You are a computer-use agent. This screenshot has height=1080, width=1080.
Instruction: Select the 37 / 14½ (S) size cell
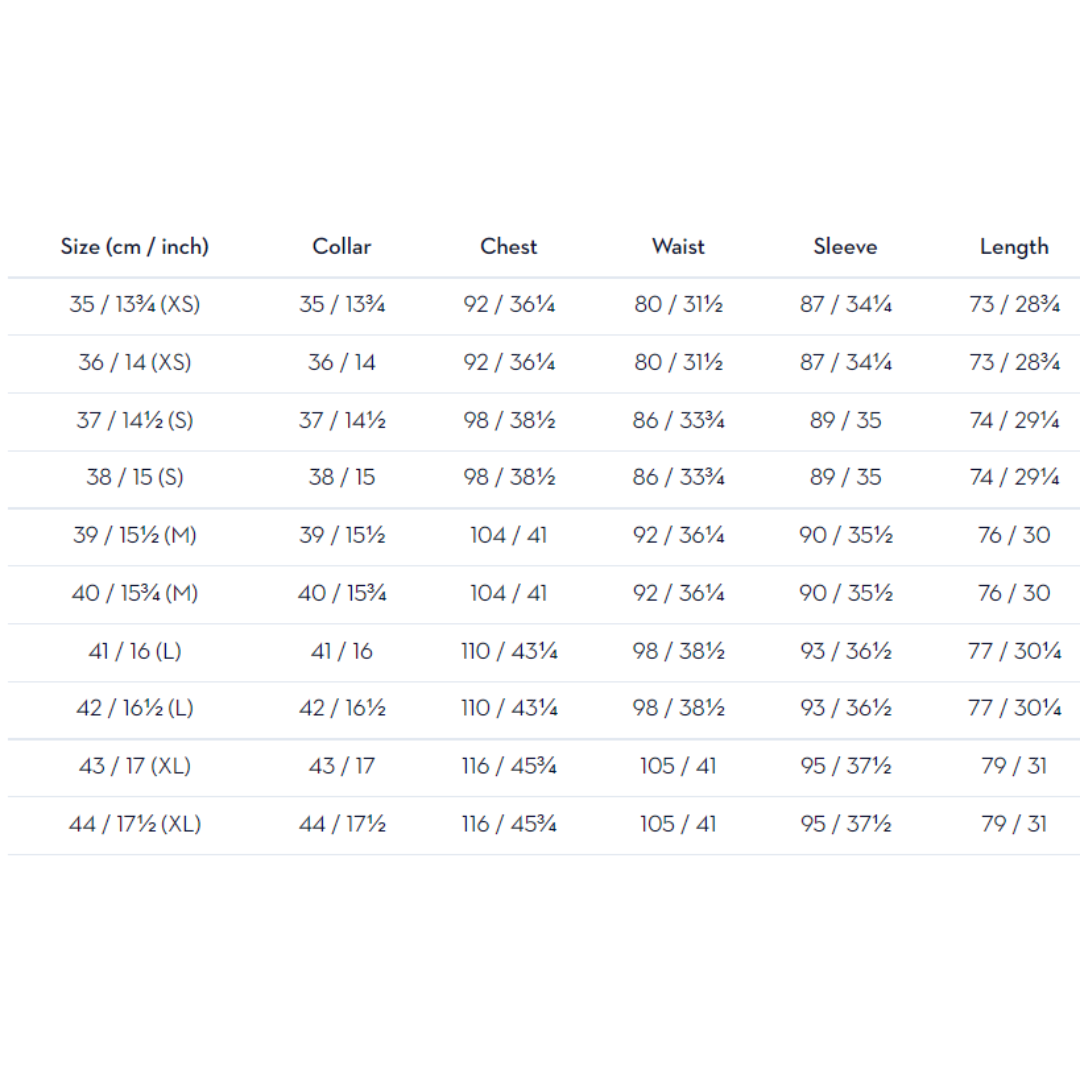[x=135, y=420]
